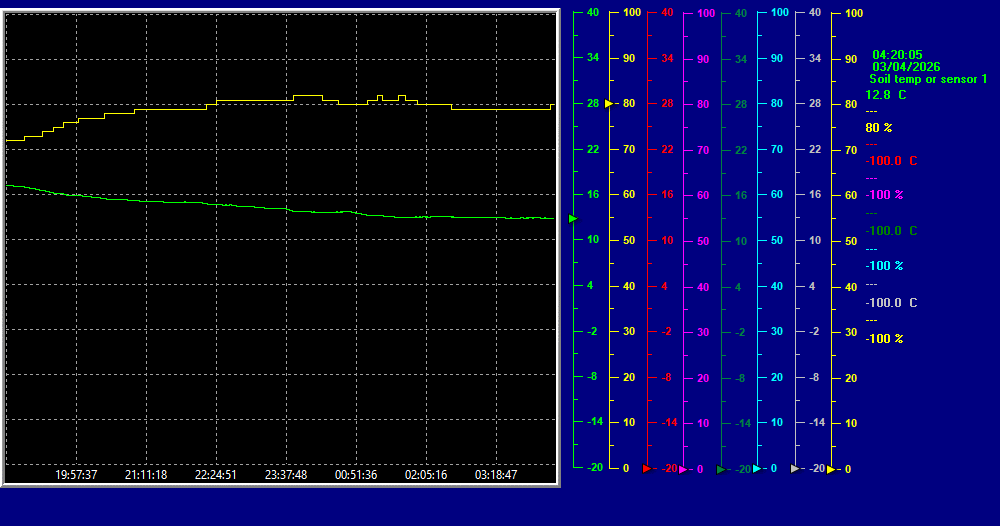Screen dimensions: 1000x526
Task: Click the dark green pointer at the scale bottom
Action: (x=720, y=469)
